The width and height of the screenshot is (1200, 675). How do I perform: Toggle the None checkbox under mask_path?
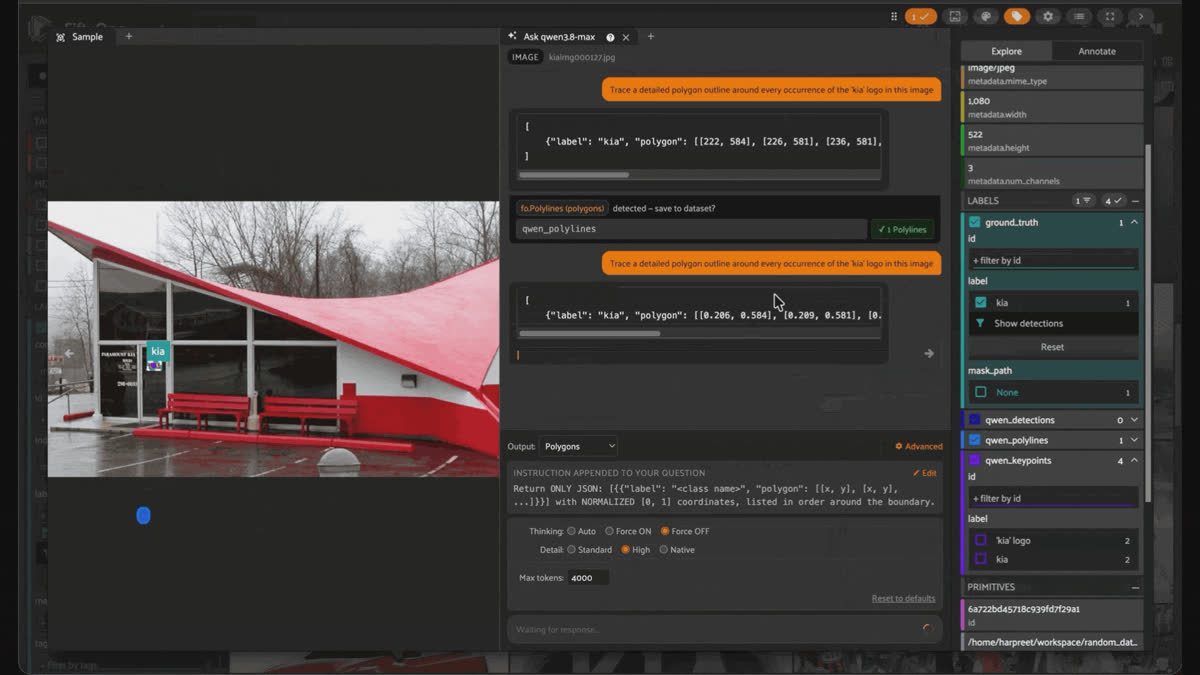pos(981,392)
